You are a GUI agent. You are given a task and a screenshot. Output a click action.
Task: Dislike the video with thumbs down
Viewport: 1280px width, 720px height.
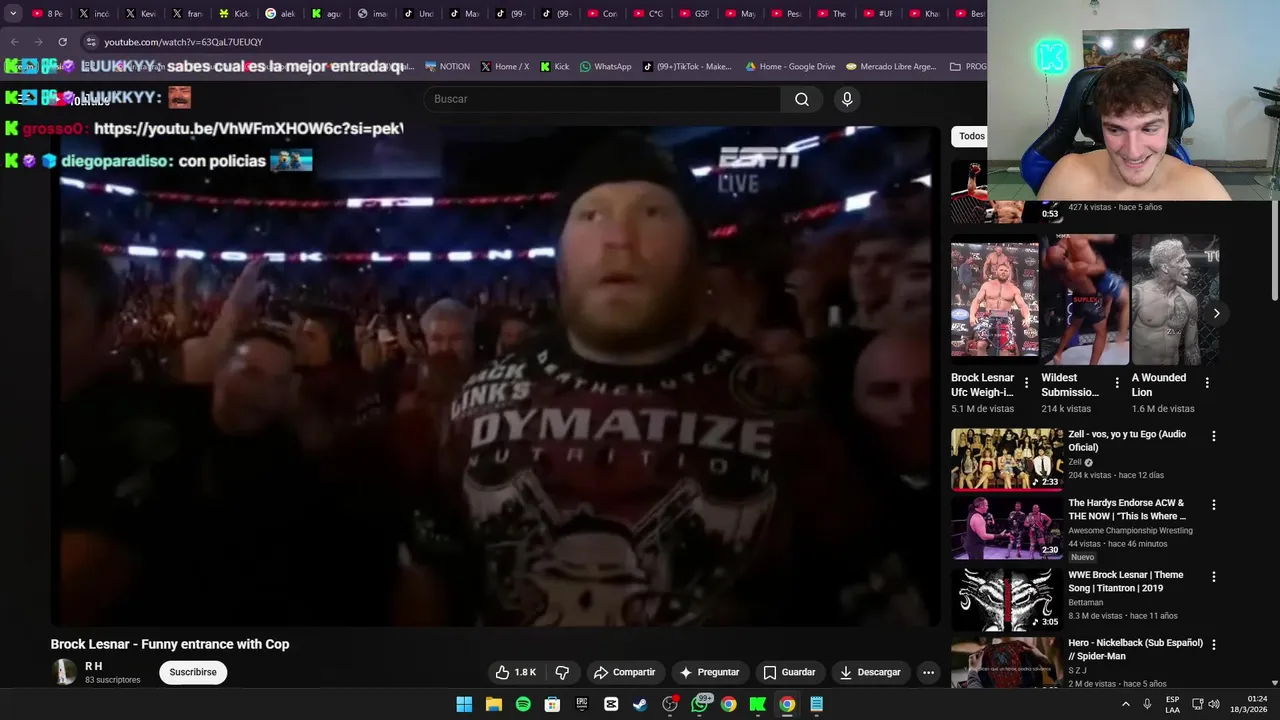562,672
